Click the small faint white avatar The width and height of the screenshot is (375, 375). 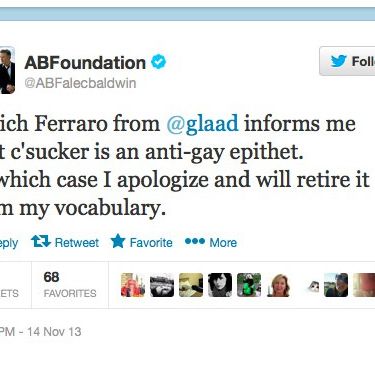pos(313,286)
